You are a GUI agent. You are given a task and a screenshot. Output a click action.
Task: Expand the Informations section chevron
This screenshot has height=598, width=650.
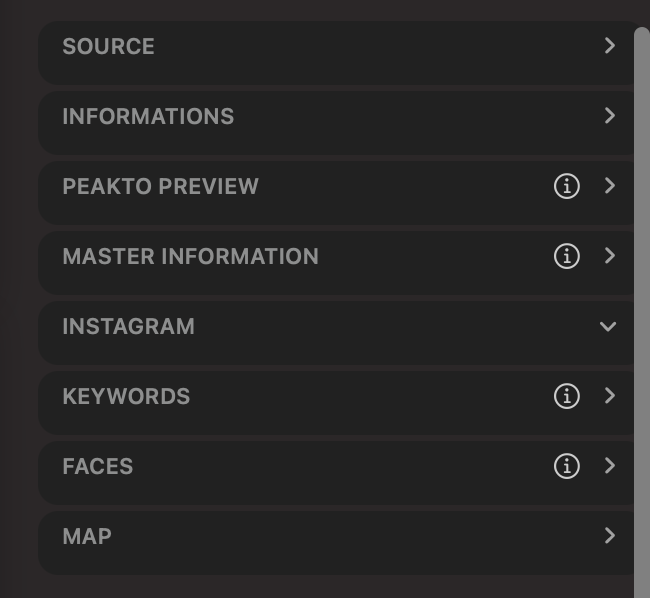tap(609, 116)
